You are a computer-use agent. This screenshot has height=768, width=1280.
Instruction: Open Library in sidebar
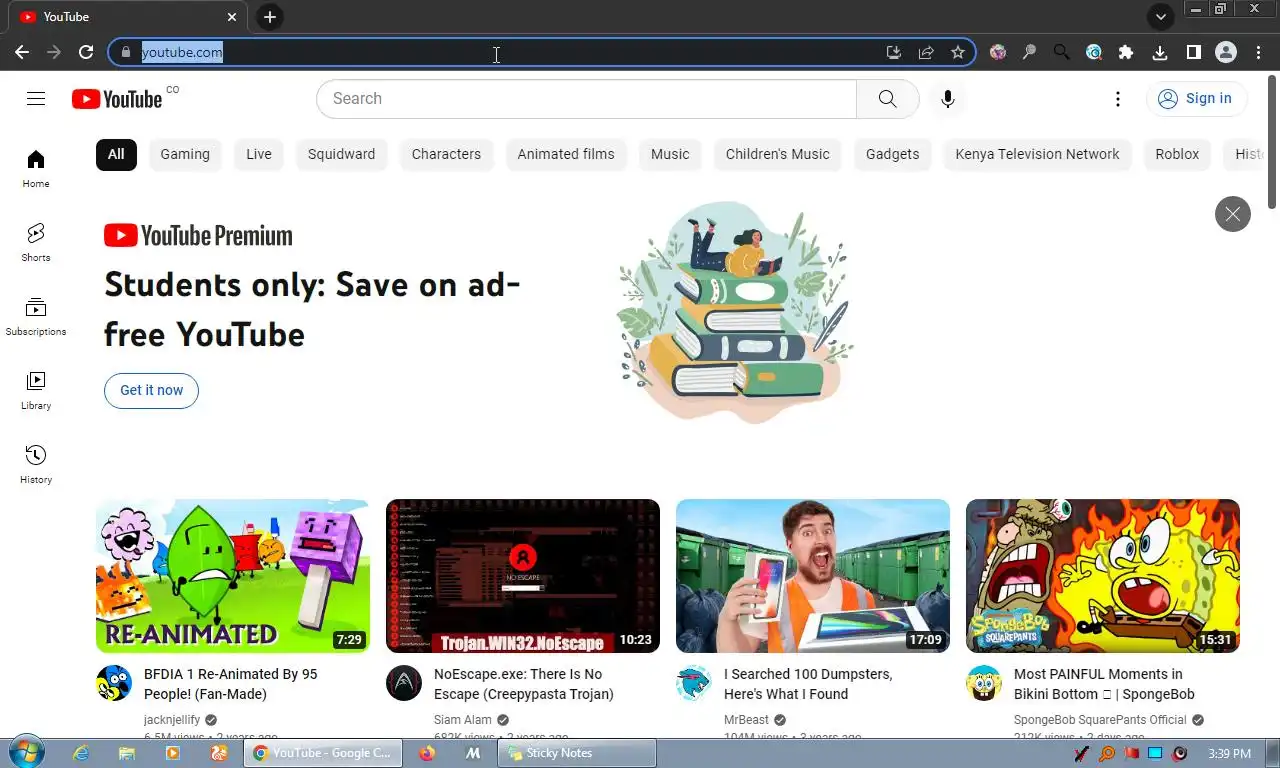pos(36,390)
